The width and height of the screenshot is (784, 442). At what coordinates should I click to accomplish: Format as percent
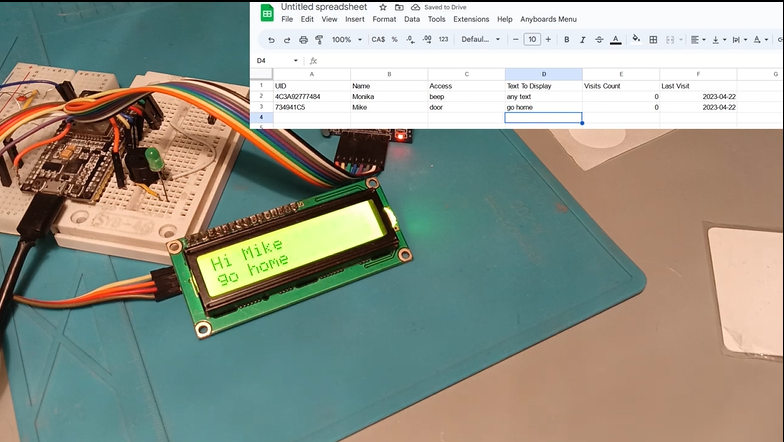tap(394, 40)
